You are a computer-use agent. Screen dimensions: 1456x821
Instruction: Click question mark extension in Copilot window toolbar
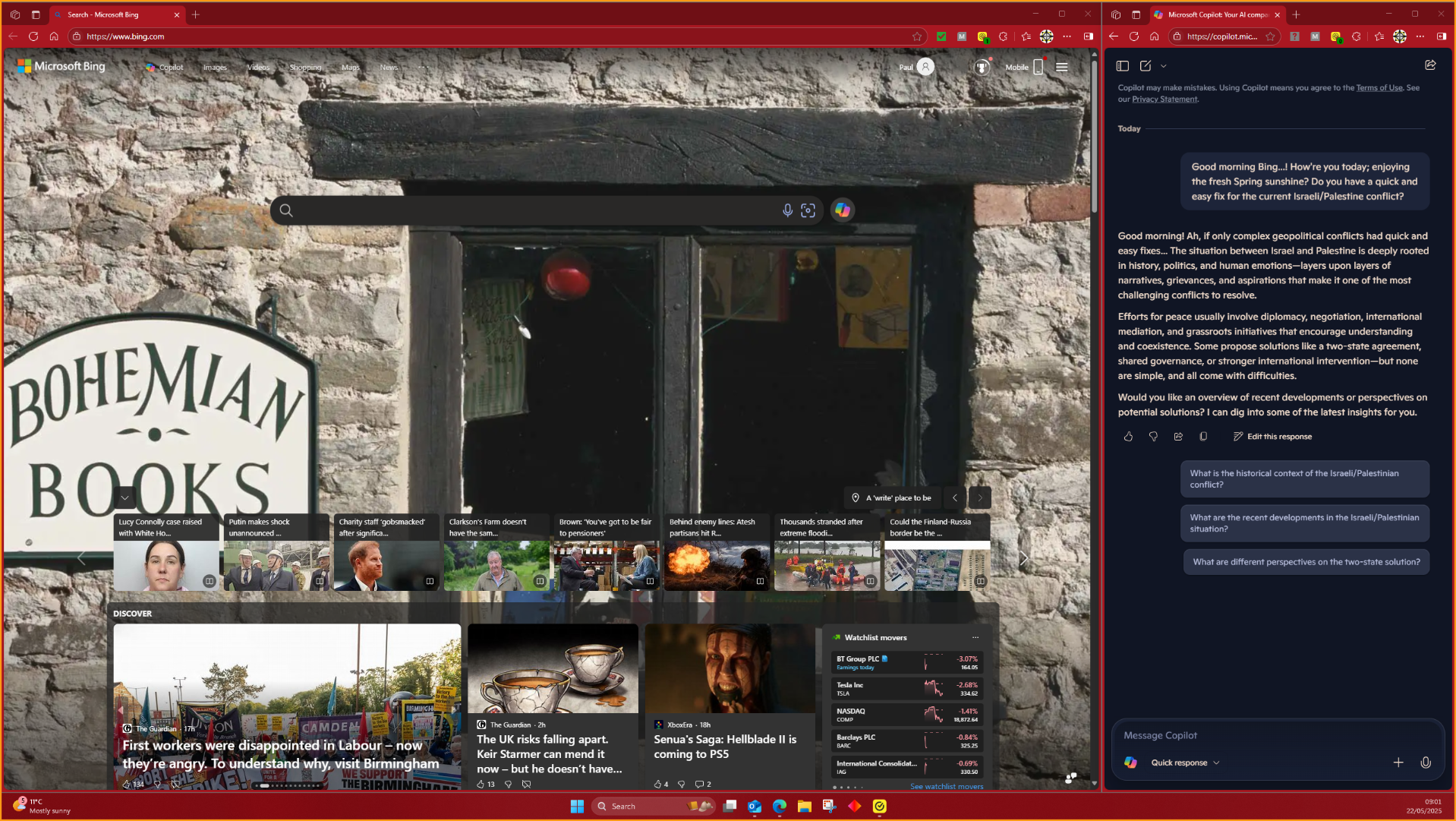(x=1294, y=36)
